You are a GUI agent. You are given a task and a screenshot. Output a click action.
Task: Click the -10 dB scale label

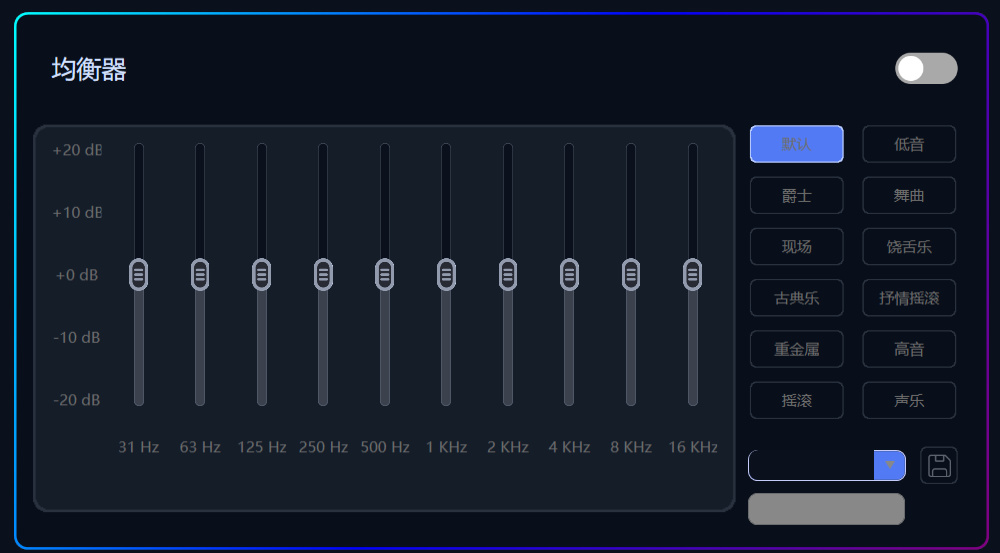click(77, 338)
